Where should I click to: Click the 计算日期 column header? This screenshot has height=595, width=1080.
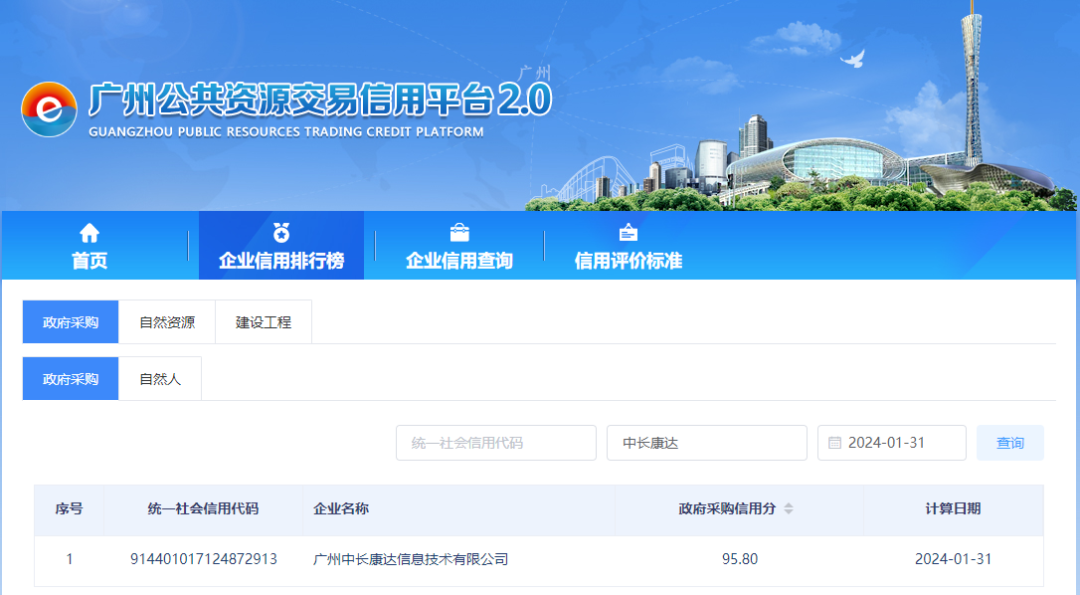click(x=952, y=509)
